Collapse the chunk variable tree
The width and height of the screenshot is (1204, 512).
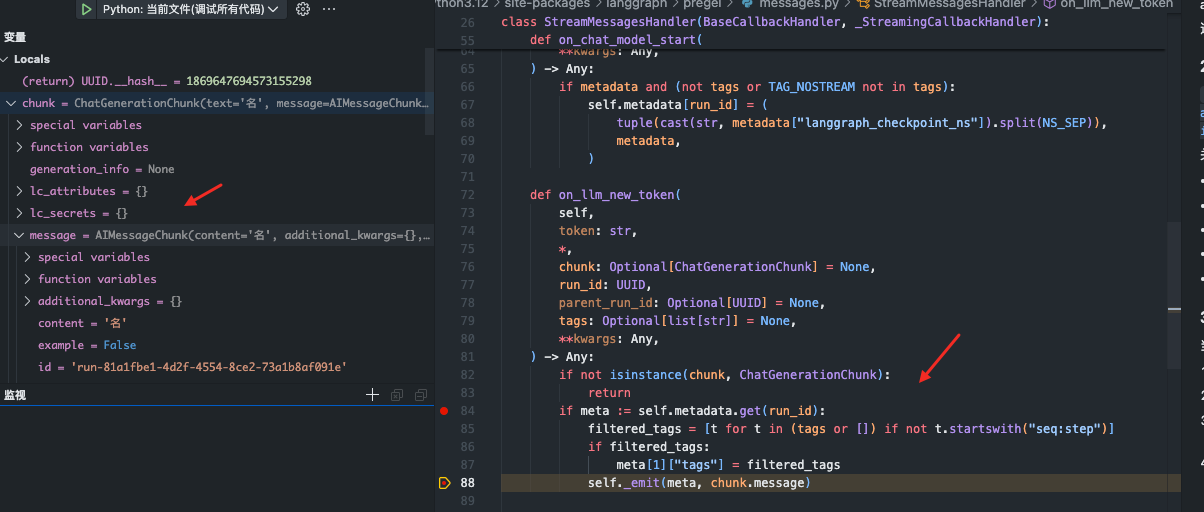11,103
